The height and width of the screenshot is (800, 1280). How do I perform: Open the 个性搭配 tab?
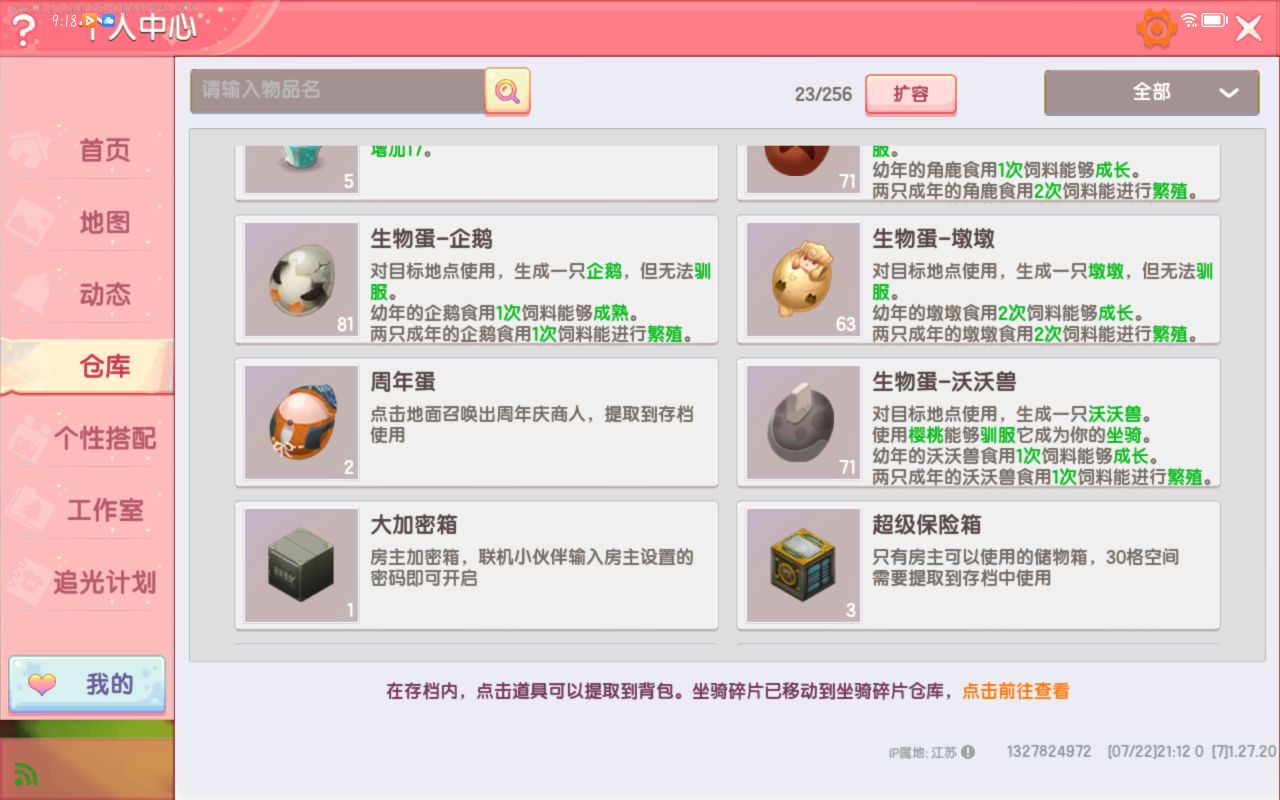coord(104,438)
